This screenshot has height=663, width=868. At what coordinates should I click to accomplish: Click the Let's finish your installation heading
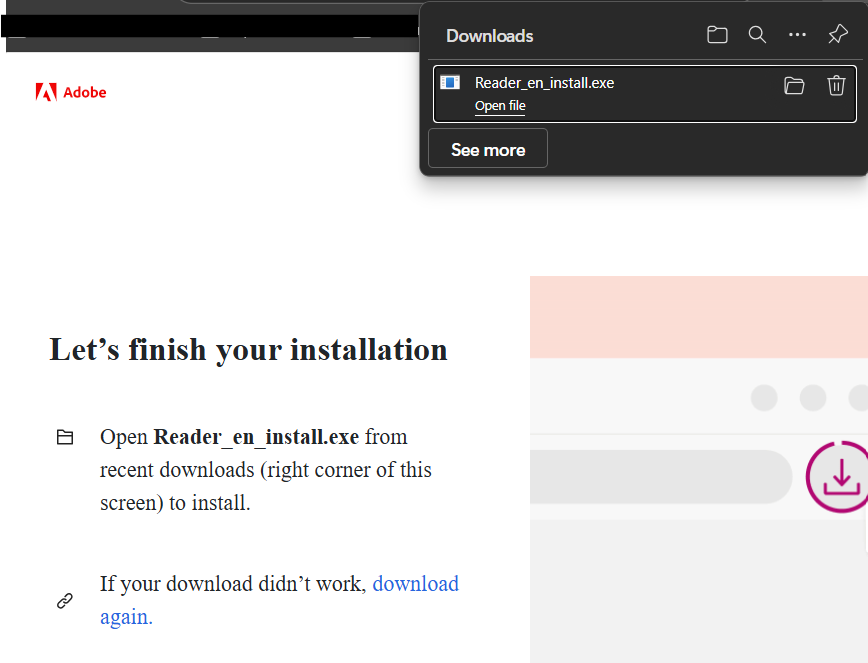tap(248, 350)
